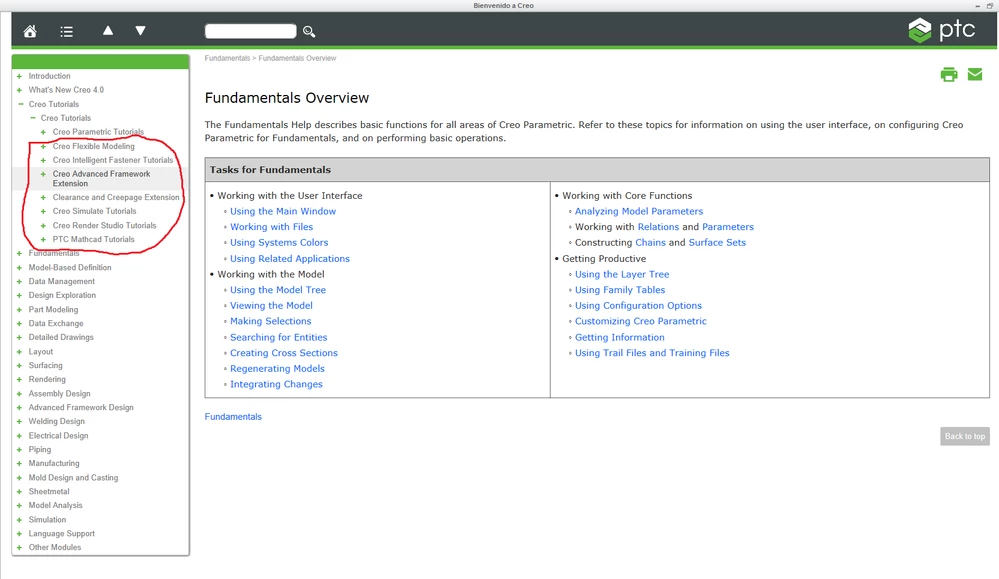Expand What's New Creo 4.0 node

tap(19, 90)
